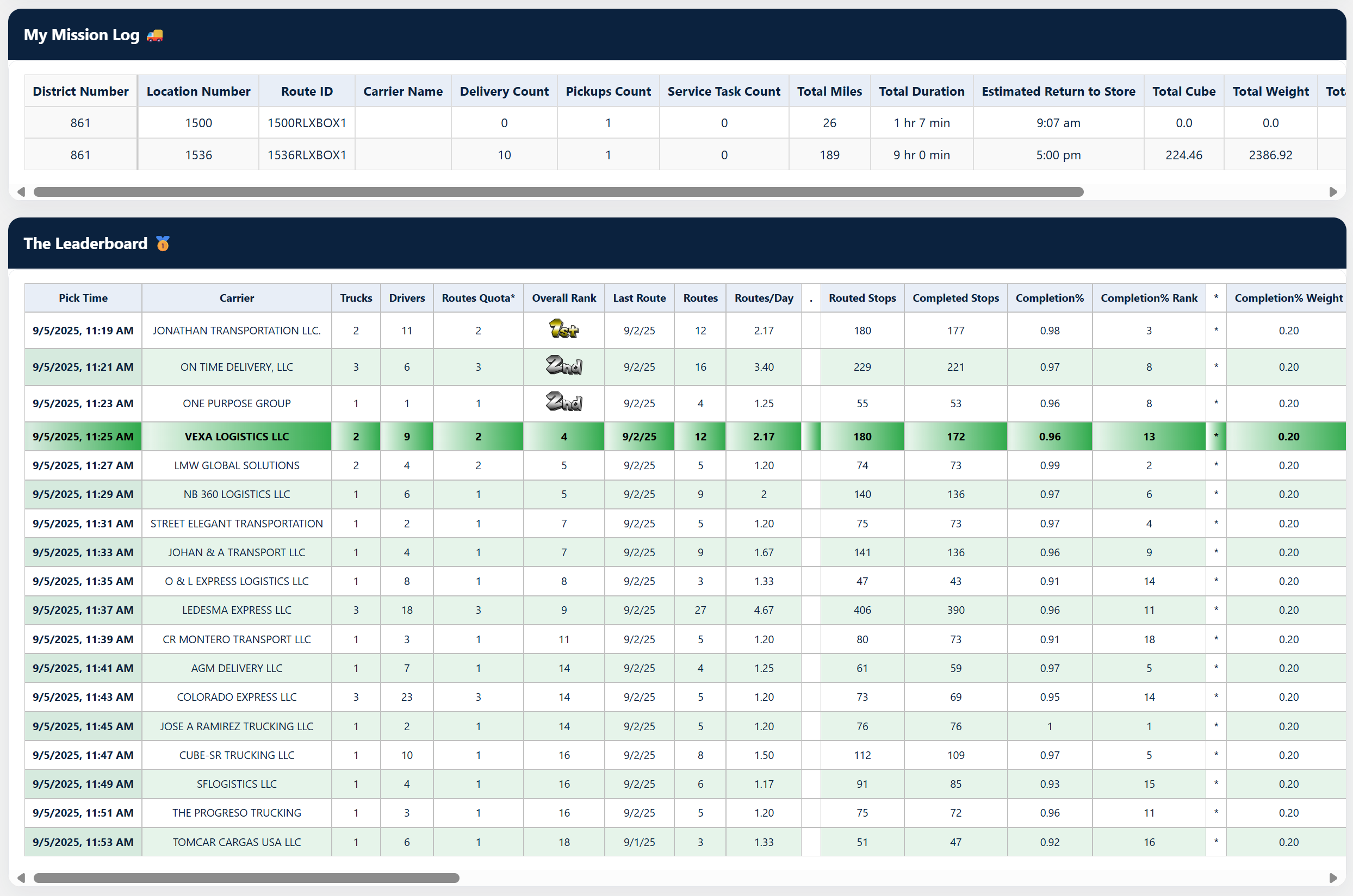Click the Mission Log scroll right arrow
1353x896 pixels.
pyautogui.click(x=1333, y=192)
